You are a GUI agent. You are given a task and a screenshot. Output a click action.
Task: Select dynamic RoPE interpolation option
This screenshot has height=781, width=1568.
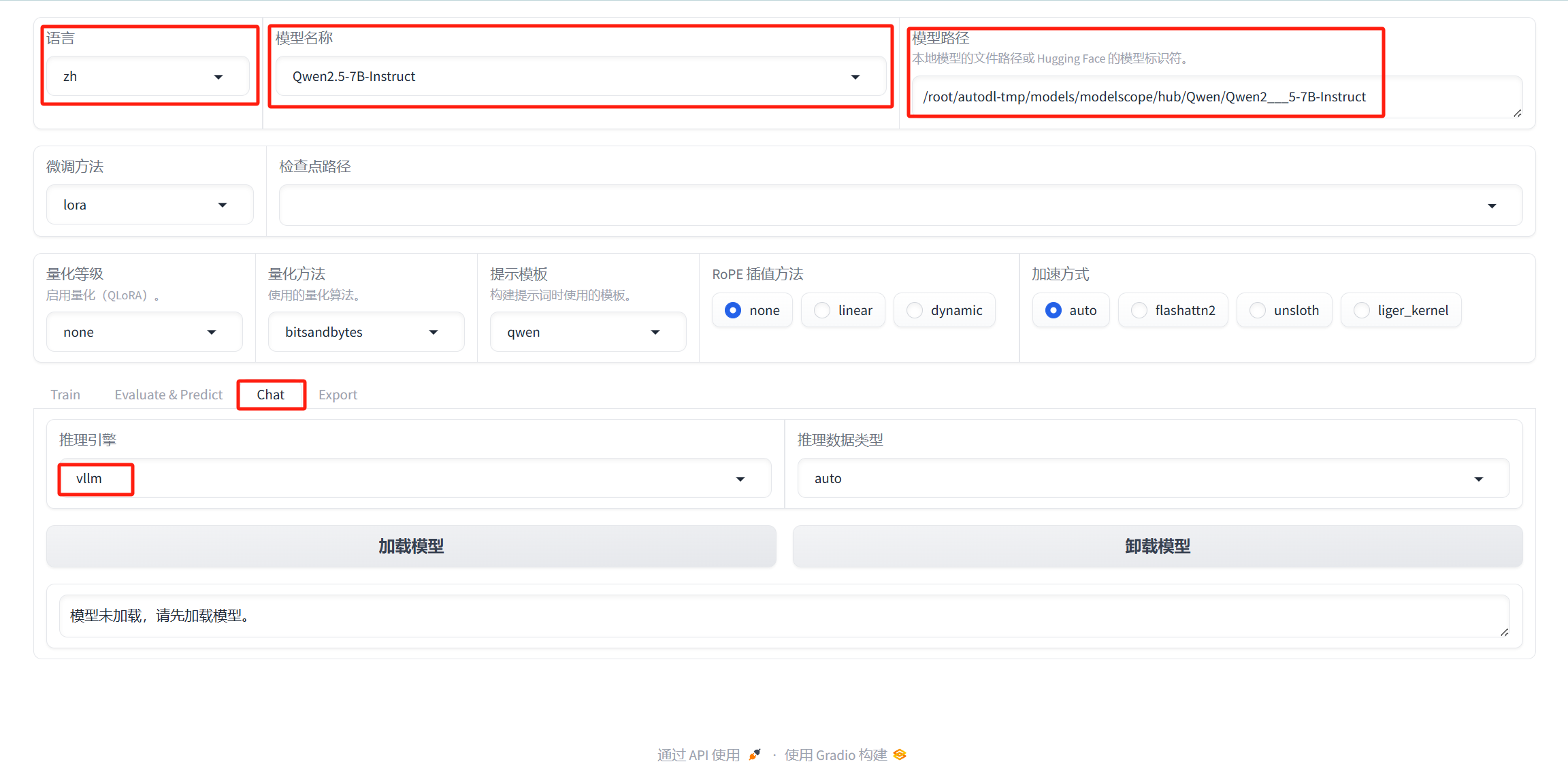point(915,310)
